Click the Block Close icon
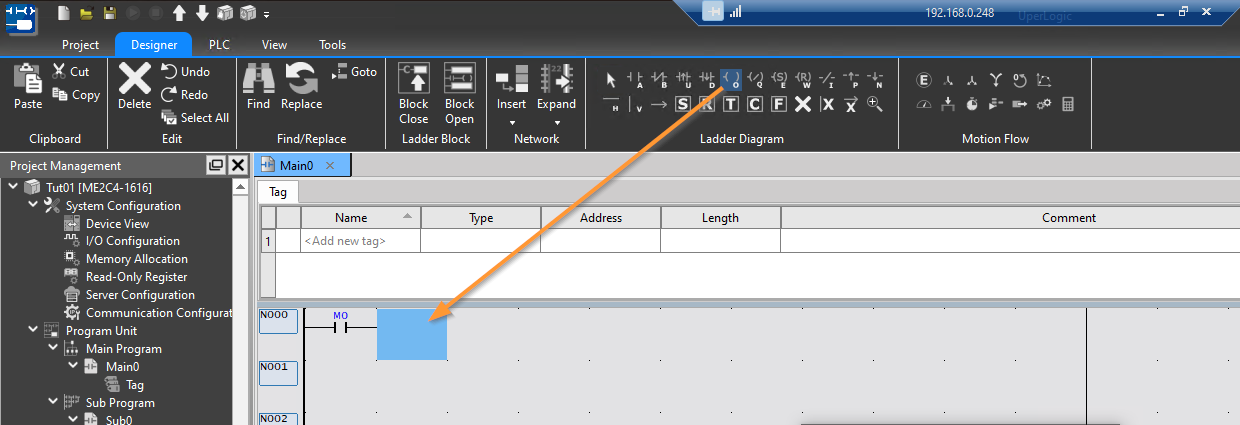Viewport: 1240px width, 425px height. point(413,80)
